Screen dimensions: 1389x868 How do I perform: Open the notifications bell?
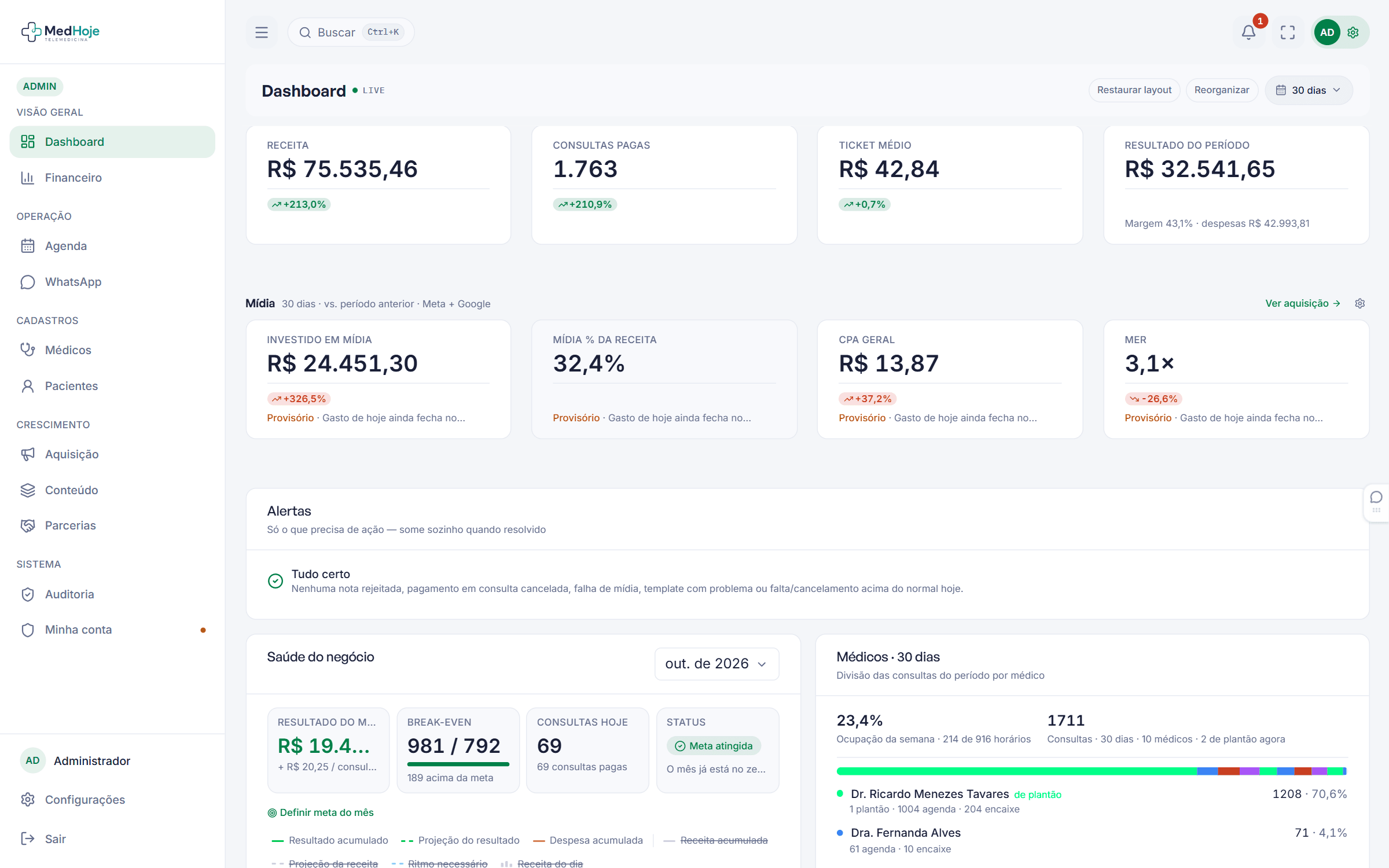1248,32
